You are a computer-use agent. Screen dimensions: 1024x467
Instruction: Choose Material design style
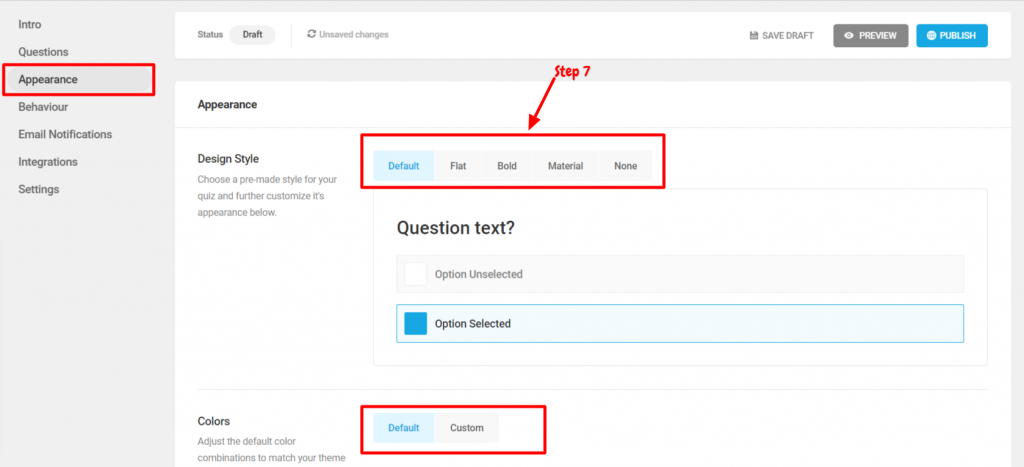coord(566,166)
